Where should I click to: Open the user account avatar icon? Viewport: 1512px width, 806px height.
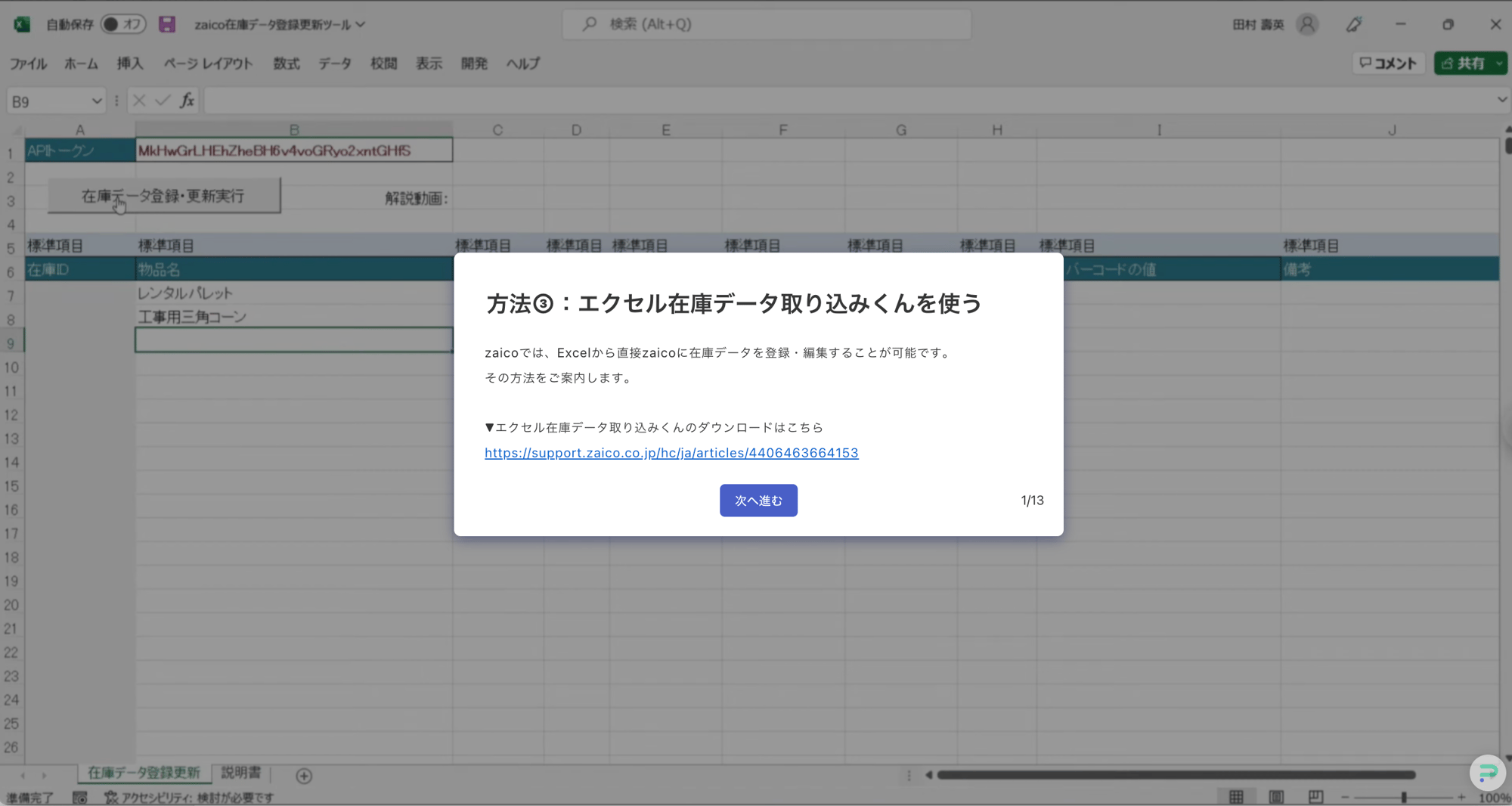(x=1307, y=24)
